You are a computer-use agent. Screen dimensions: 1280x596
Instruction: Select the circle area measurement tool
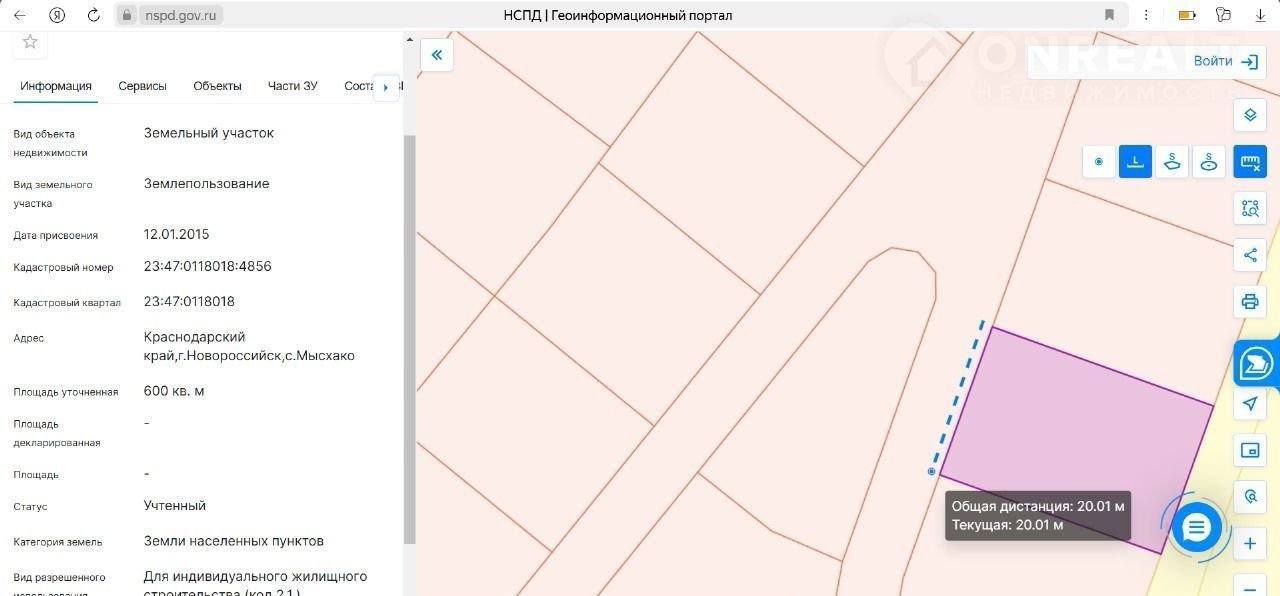pyautogui.click(x=1209, y=161)
